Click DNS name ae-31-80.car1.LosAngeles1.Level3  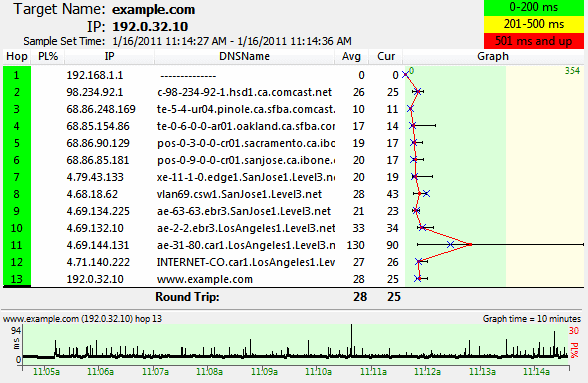point(246,245)
